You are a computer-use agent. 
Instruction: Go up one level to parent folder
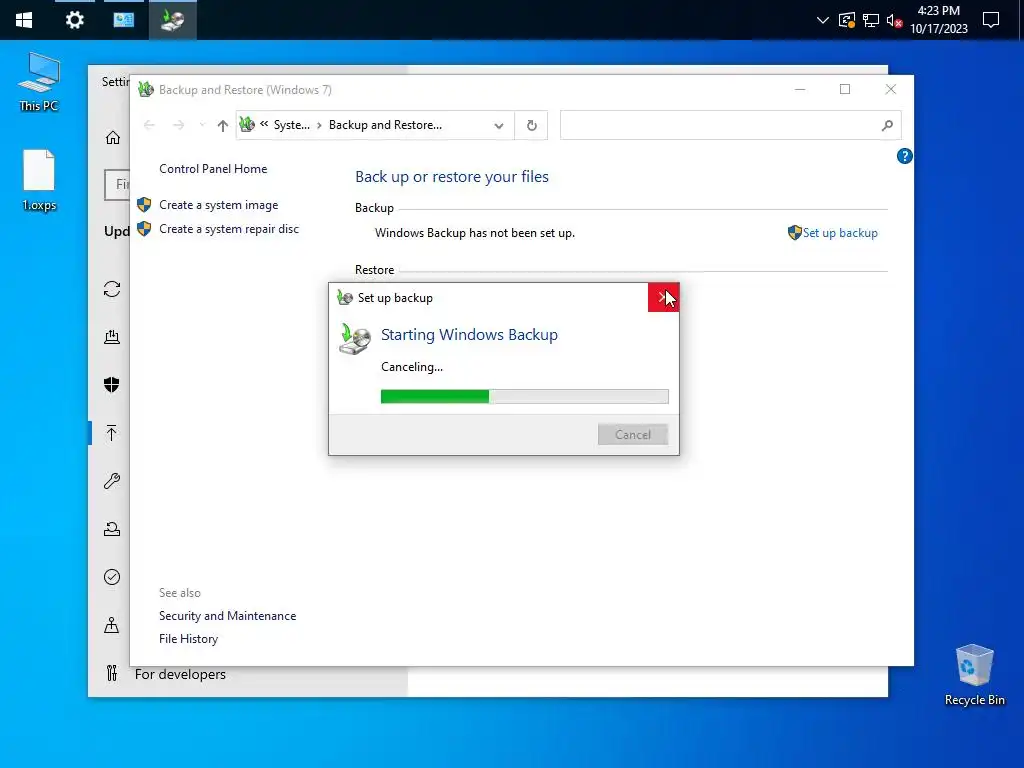(x=223, y=125)
